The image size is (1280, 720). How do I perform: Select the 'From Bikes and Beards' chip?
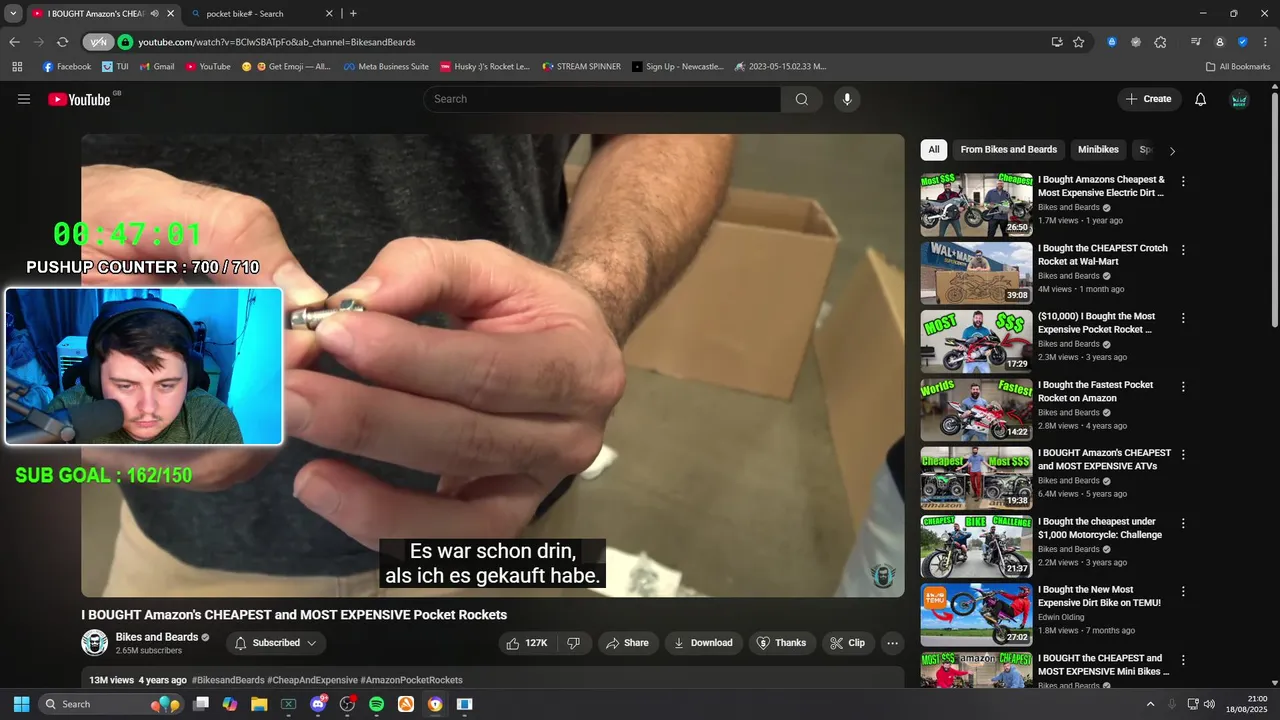coord(1008,150)
